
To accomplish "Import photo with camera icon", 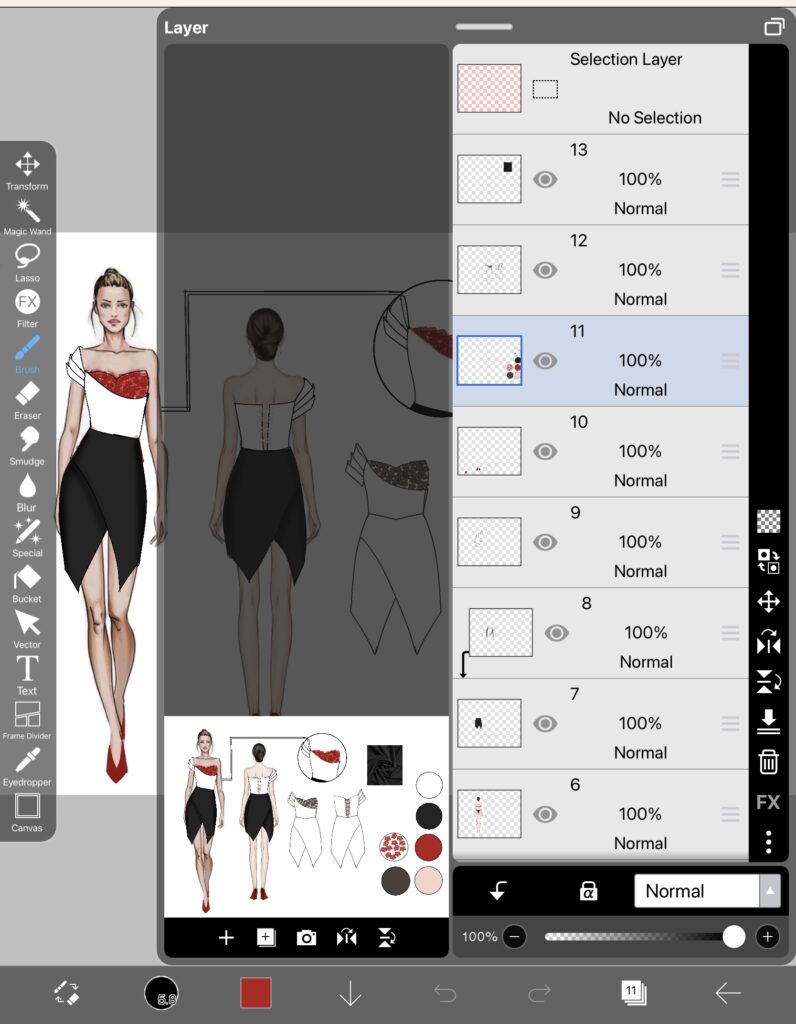I will (306, 937).
